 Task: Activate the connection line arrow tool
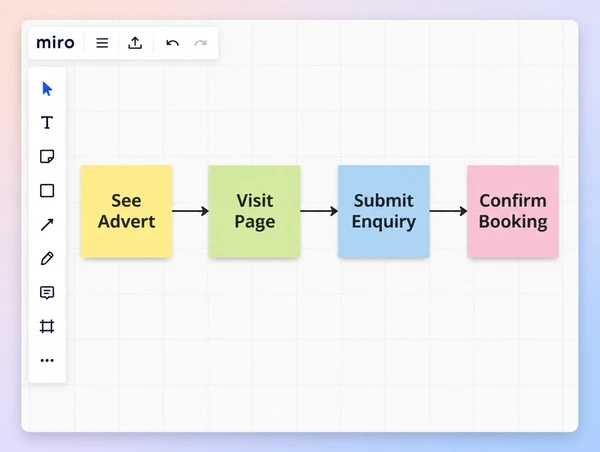click(x=47, y=224)
